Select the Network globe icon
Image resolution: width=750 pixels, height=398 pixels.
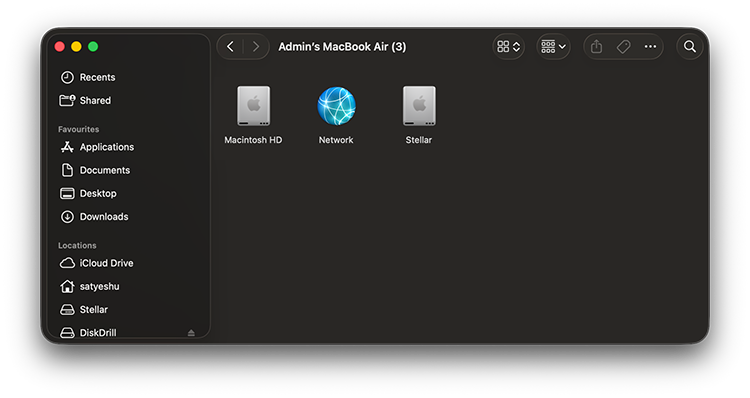click(336, 106)
